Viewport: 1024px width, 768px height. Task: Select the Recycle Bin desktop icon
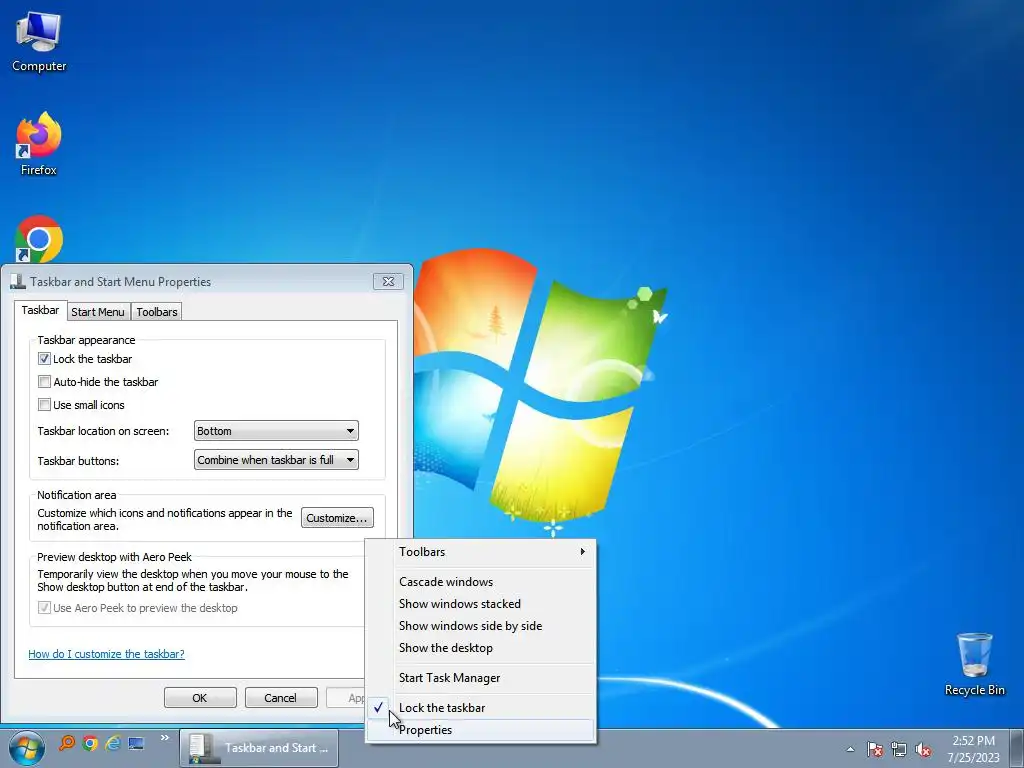[x=974, y=664]
